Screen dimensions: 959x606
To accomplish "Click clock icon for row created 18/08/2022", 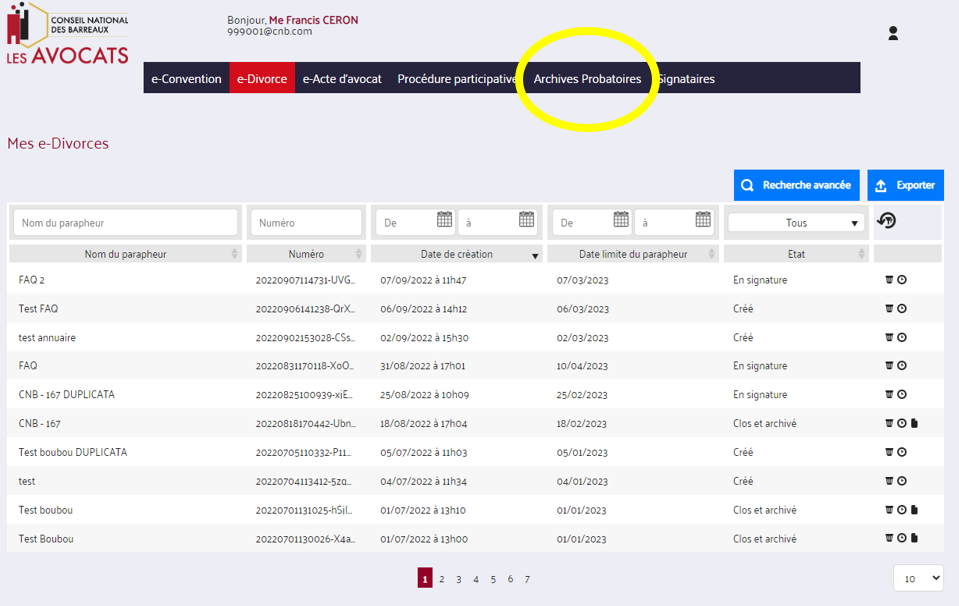I will click(902, 423).
